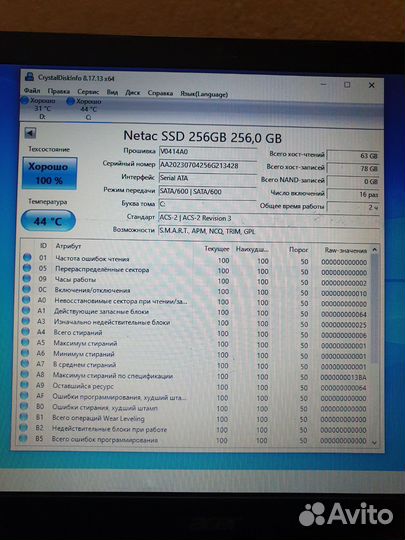Click the Стандарт field ACS-2 | ACS-2 Revision 3
The image size is (405, 540).
click(269, 218)
